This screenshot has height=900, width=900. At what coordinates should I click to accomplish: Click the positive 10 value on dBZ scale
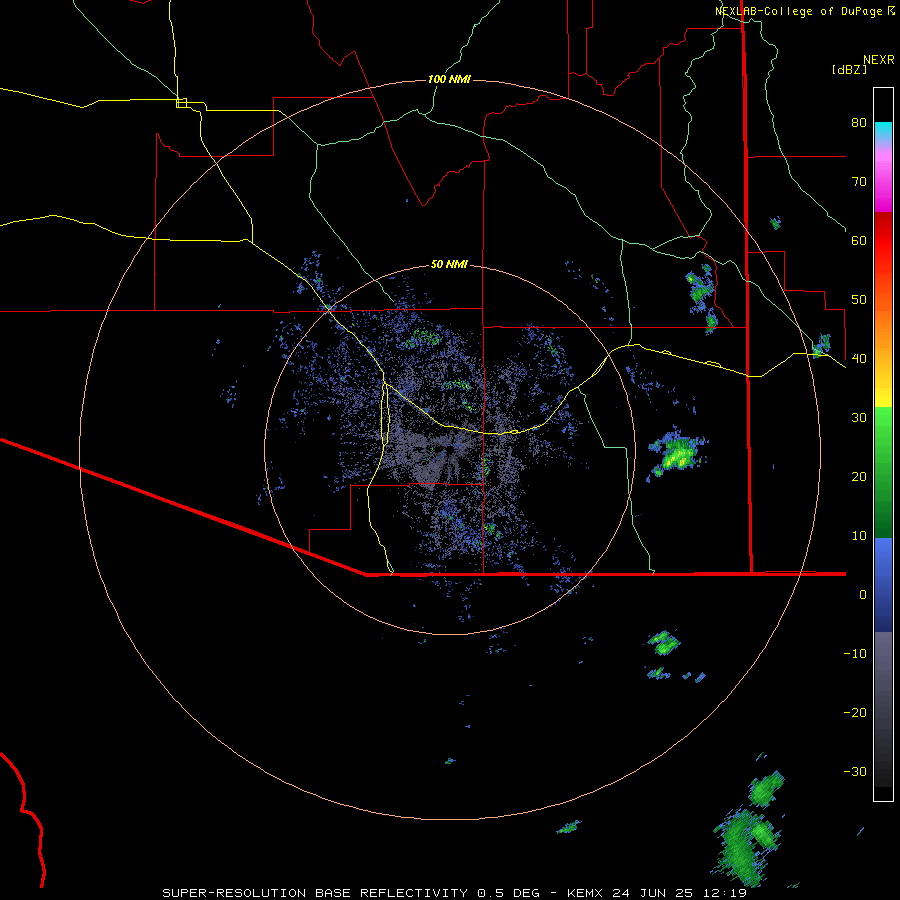tap(859, 536)
